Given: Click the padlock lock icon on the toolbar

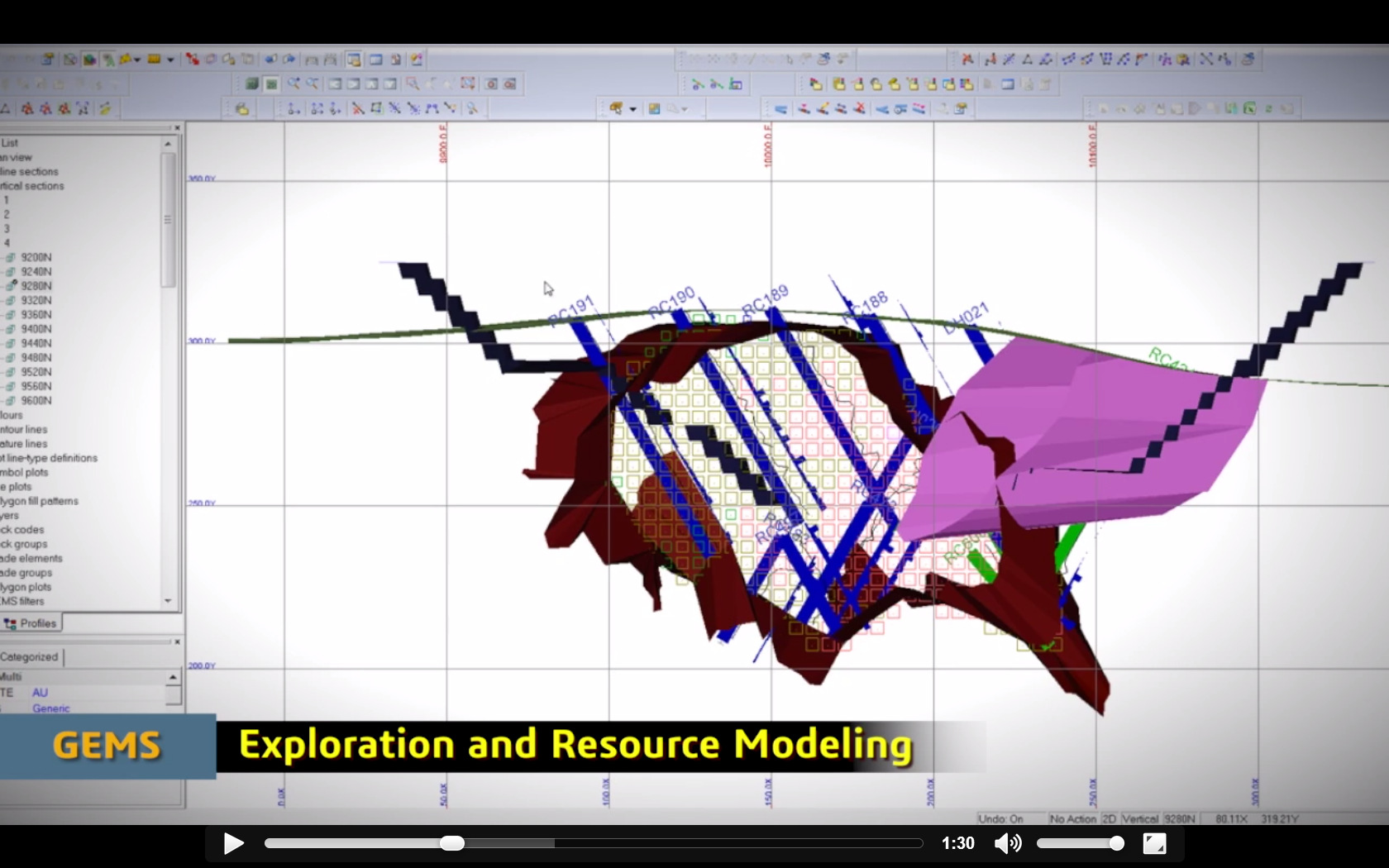Looking at the screenshot, I should [x=241, y=108].
